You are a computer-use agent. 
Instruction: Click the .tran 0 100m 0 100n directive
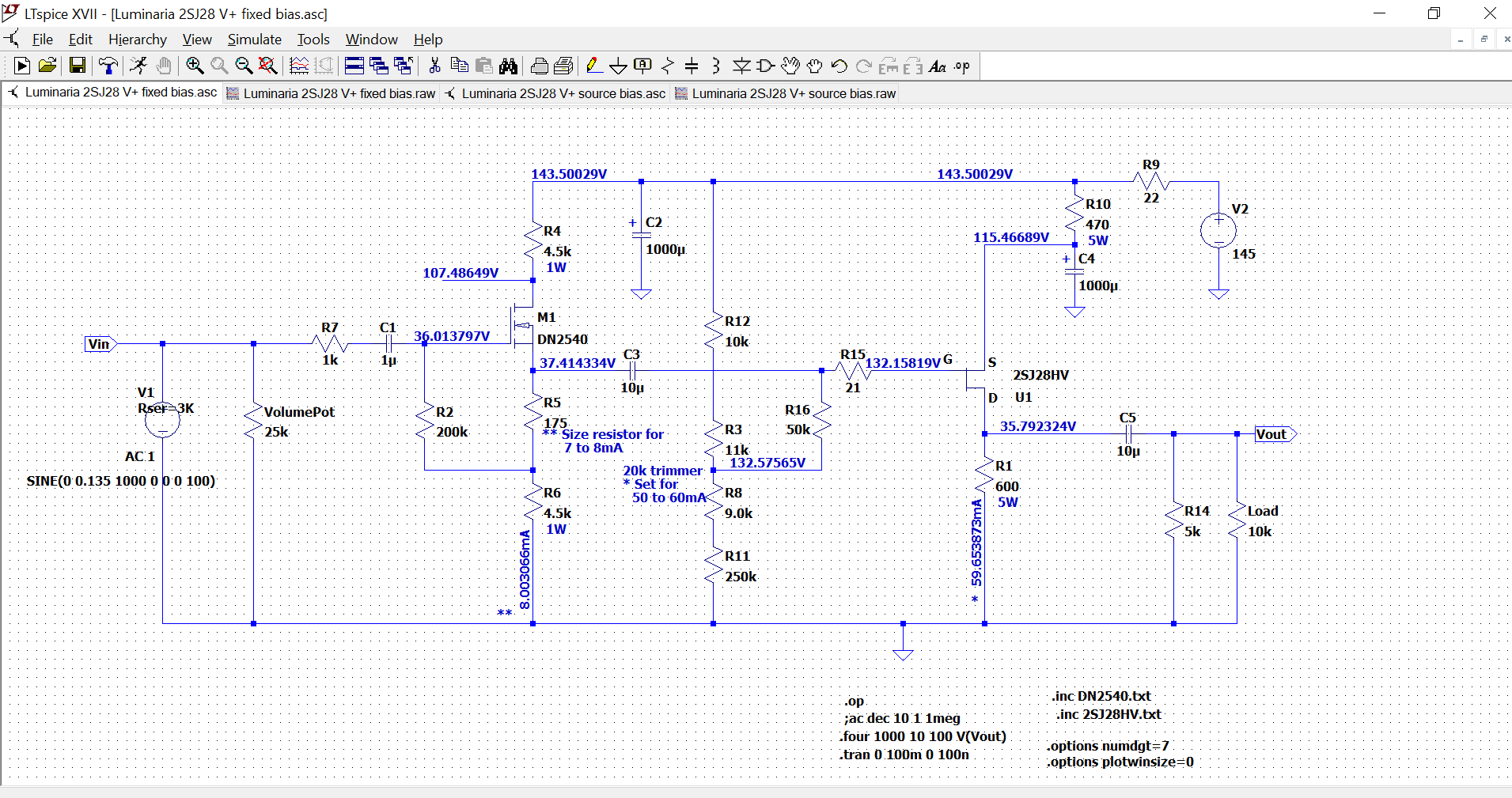[904, 755]
